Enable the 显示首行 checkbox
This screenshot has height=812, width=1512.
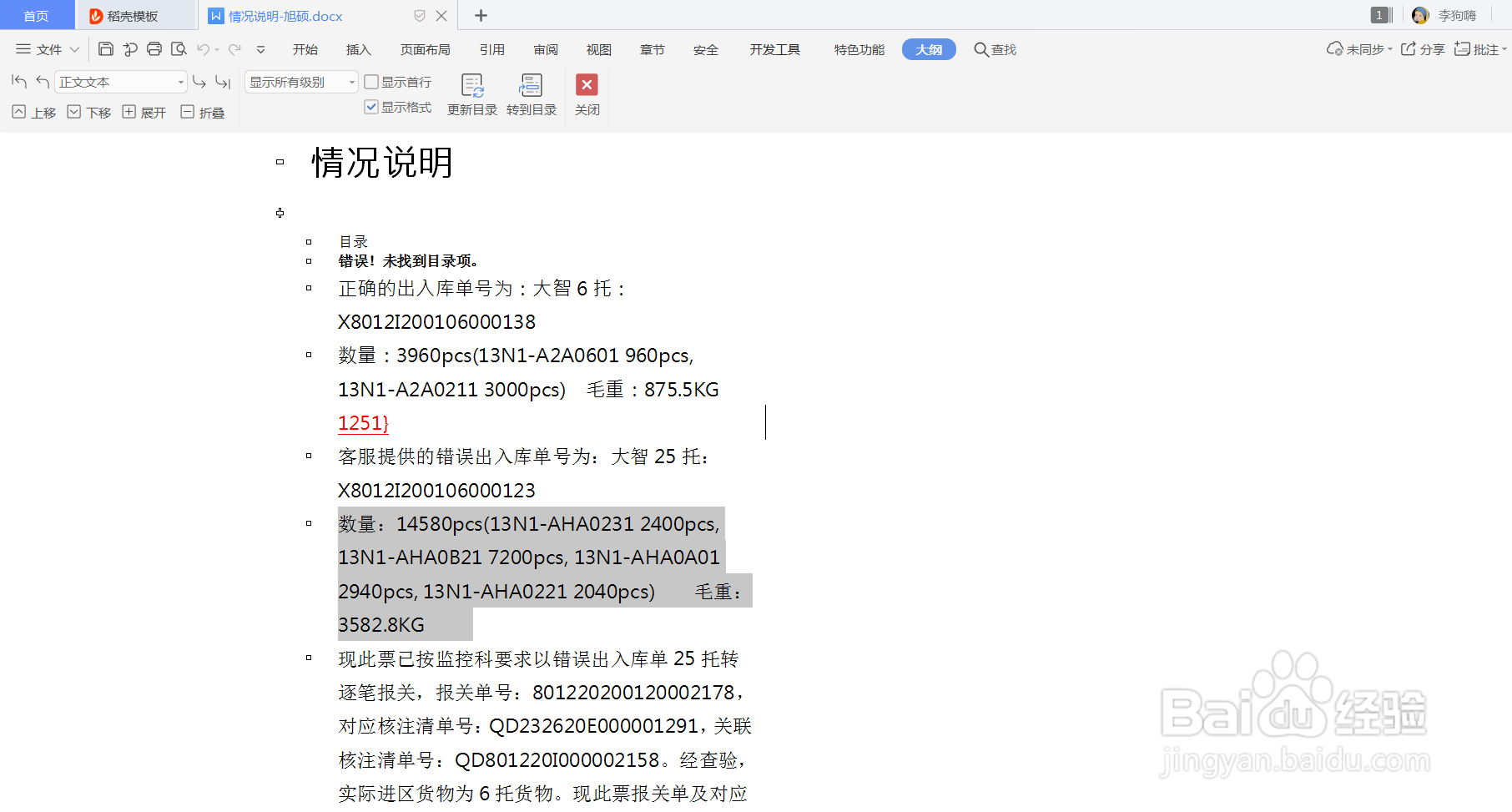[372, 81]
